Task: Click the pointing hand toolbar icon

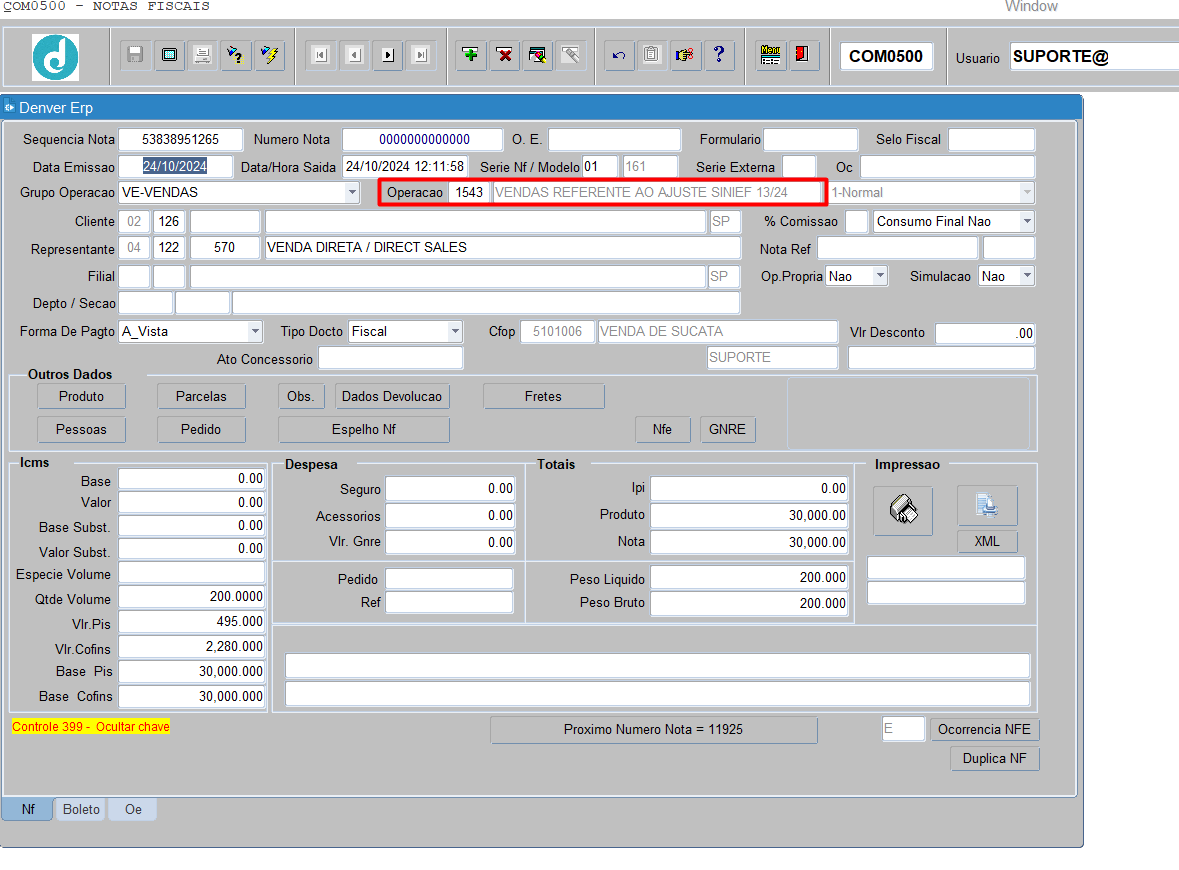Action: (x=685, y=55)
